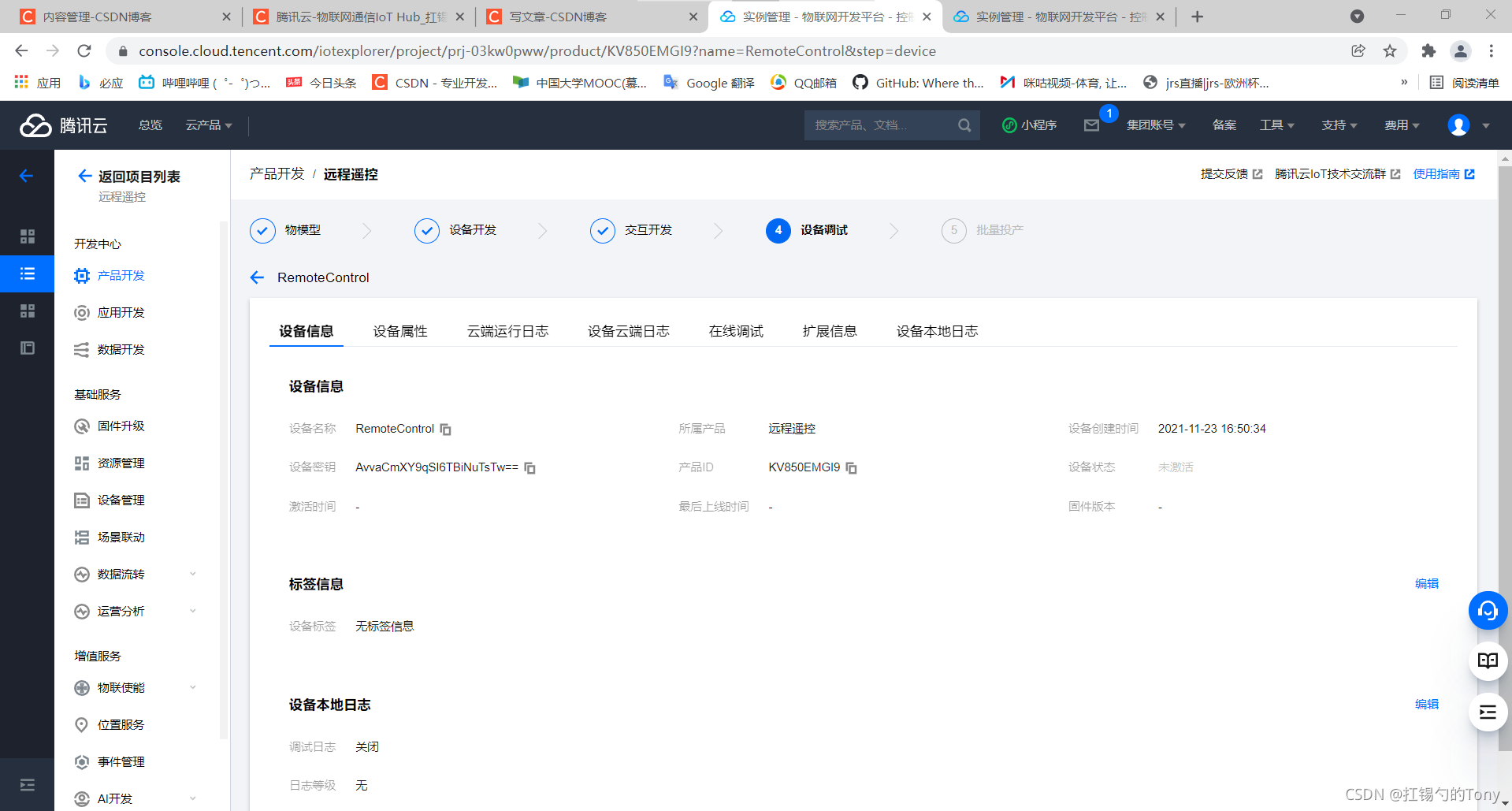This screenshot has width=1512, height=811.
Task: Click the browser address bar URL
Action: [537, 51]
